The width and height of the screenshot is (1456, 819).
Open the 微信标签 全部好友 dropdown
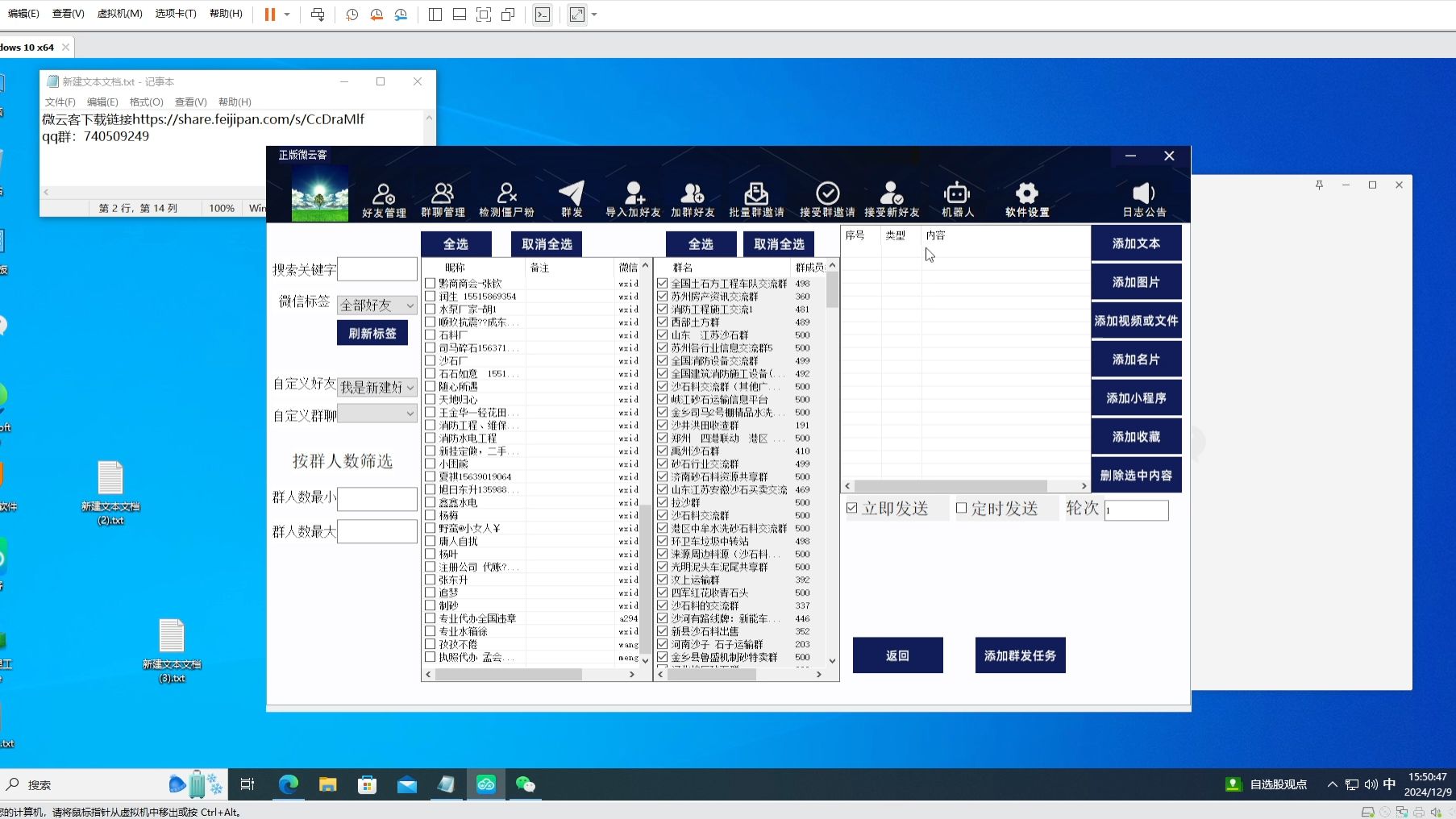click(x=376, y=305)
